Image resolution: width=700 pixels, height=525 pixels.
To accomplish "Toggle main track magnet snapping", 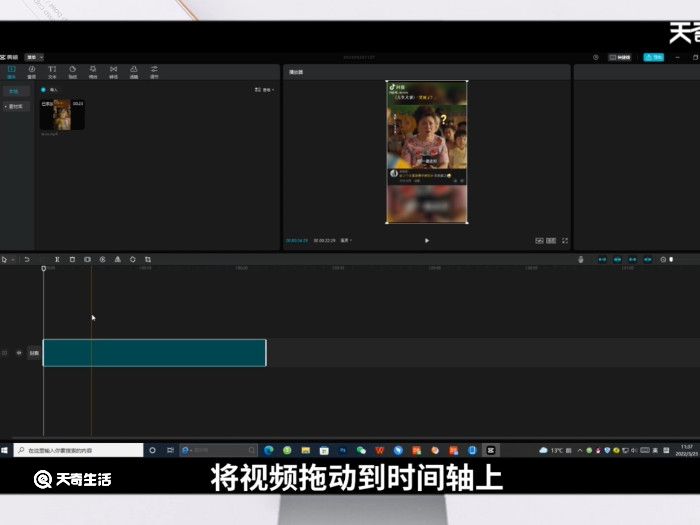I will (x=602, y=259).
